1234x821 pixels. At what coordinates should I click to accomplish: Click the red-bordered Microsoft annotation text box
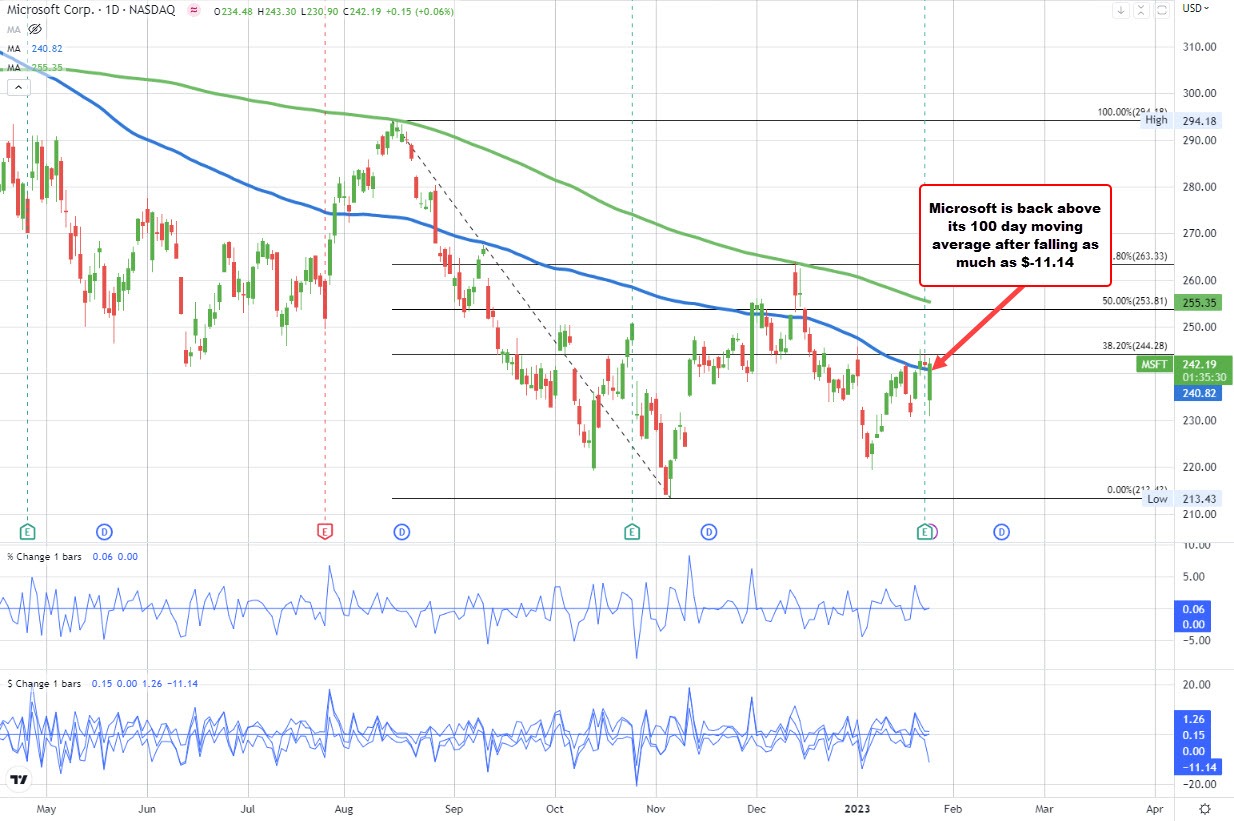coord(1015,234)
